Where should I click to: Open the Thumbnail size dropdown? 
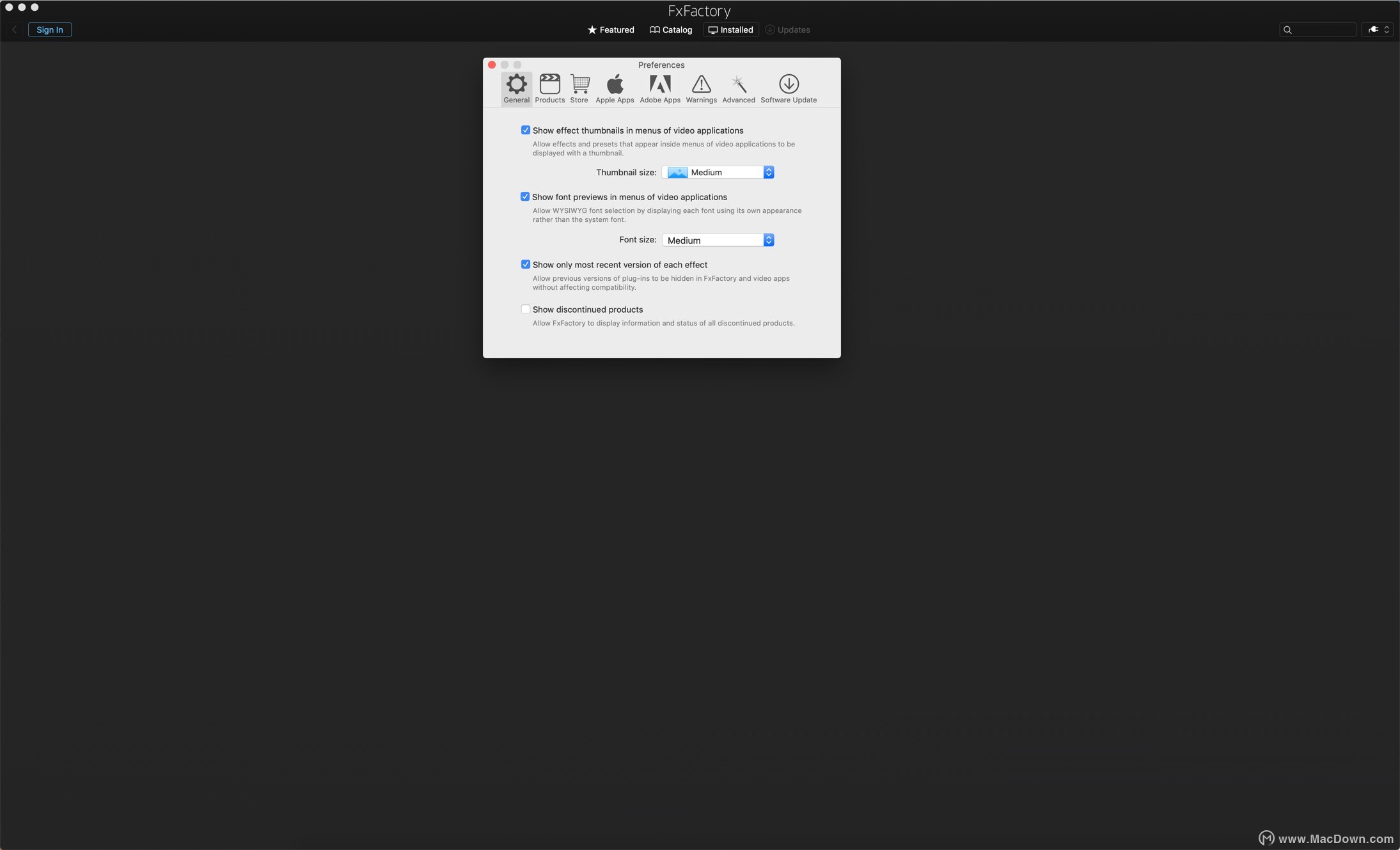(x=718, y=173)
